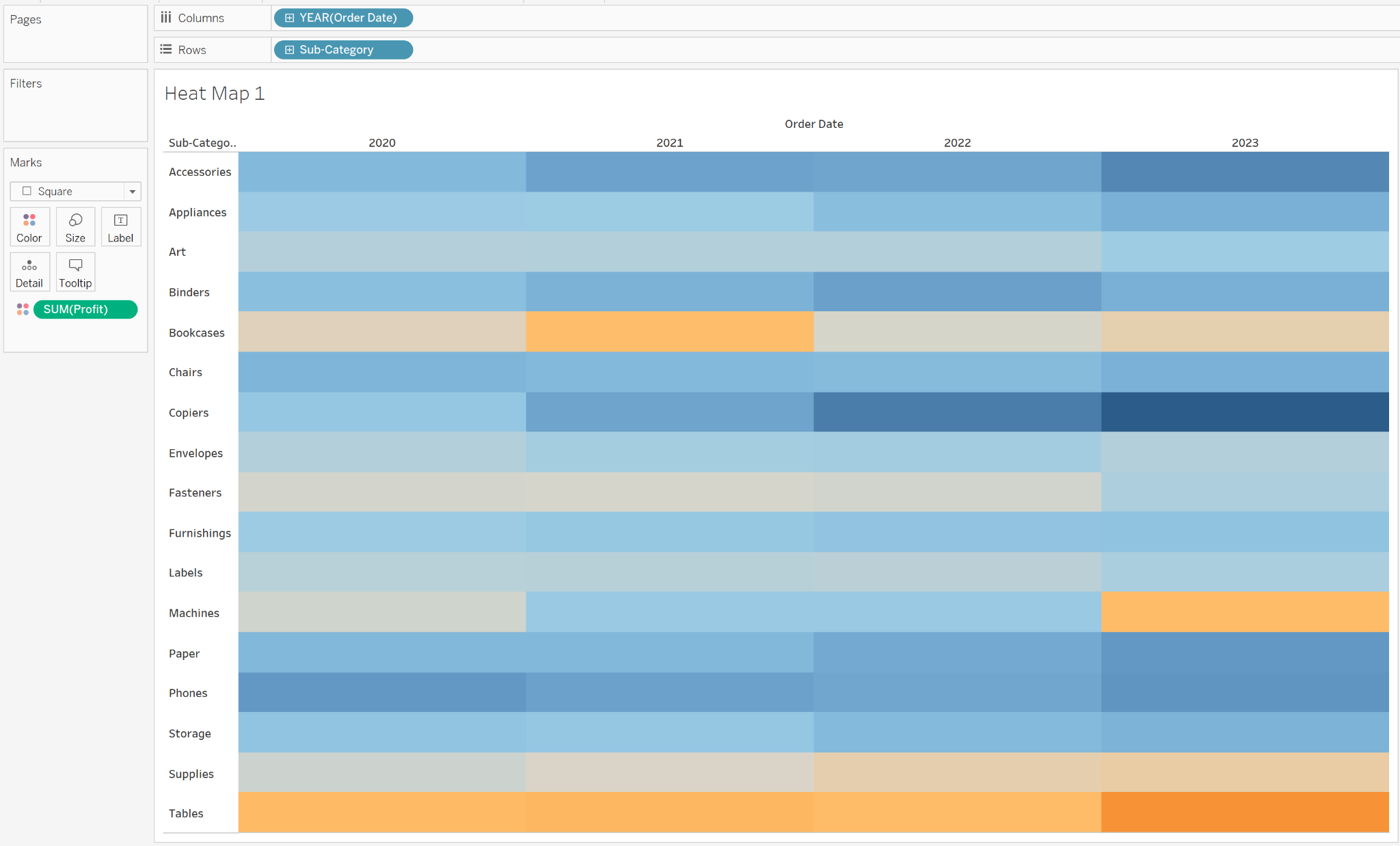Screen dimensions: 1400x846
Task: Open the Label mark card
Action: [120, 226]
